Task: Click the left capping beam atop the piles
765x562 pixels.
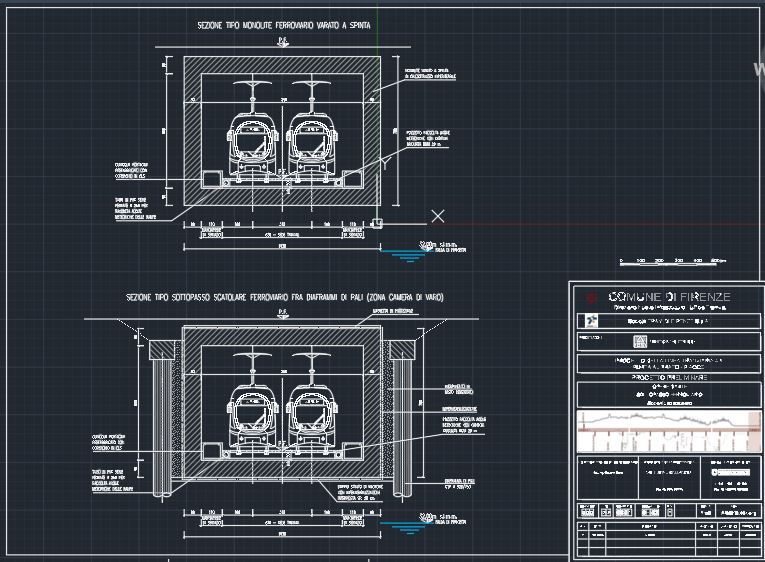Action: pyautogui.click(x=162, y=350)
